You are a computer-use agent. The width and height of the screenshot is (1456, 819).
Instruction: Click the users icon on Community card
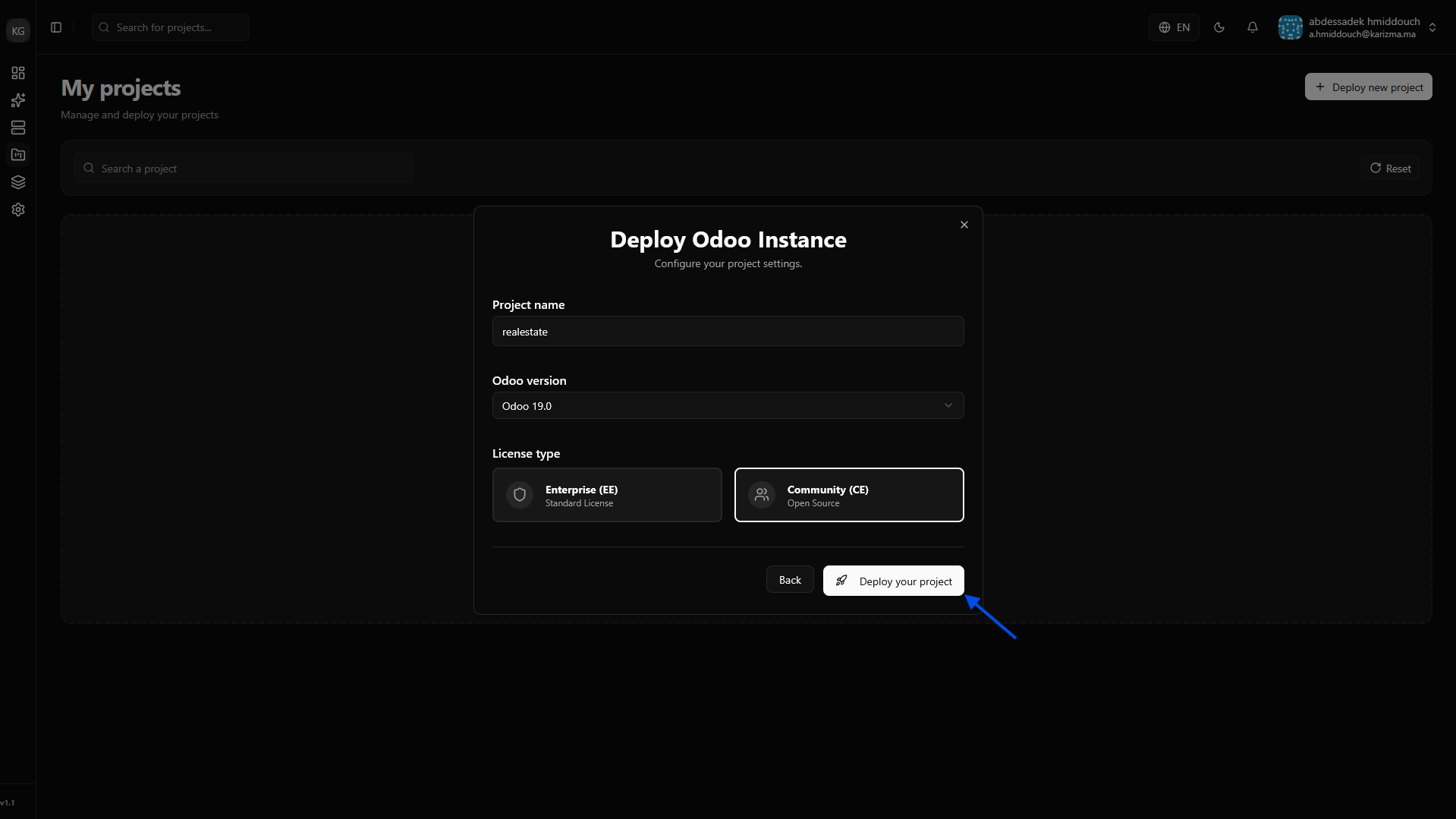click(762, 495)
